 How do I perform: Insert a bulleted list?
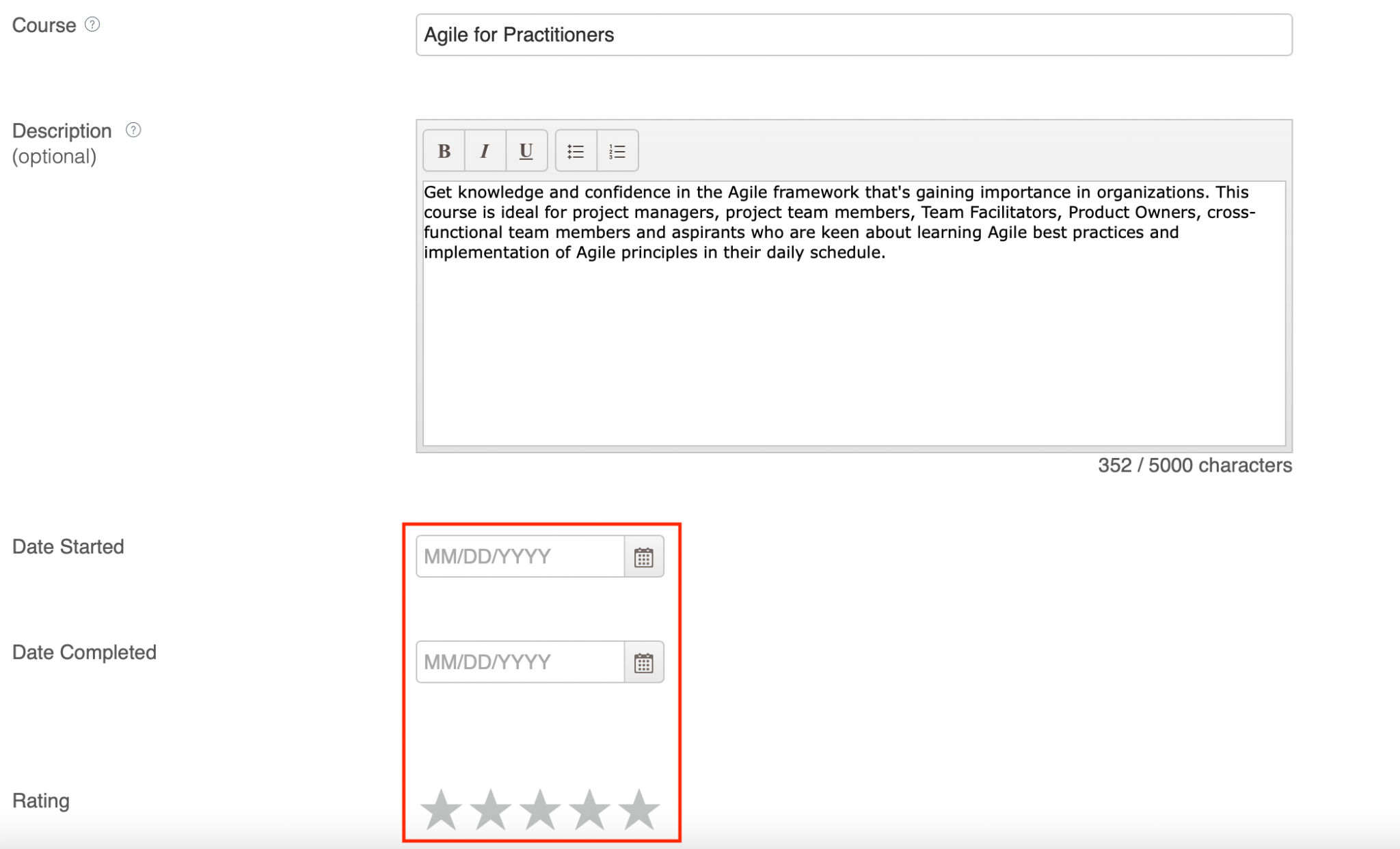(x=576, y=151)
